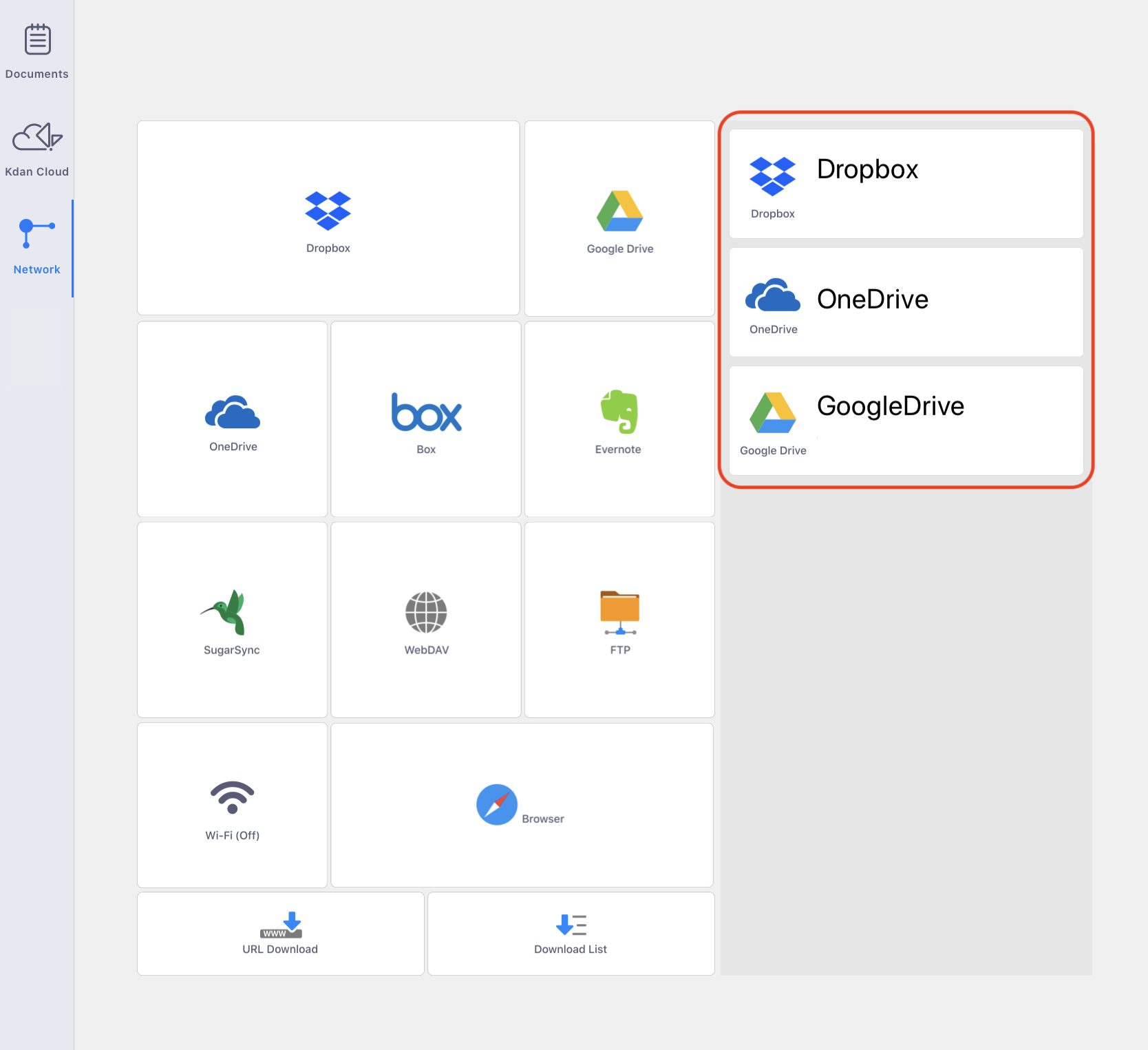Click the "URL Download" label

click(x=280, y=949)
